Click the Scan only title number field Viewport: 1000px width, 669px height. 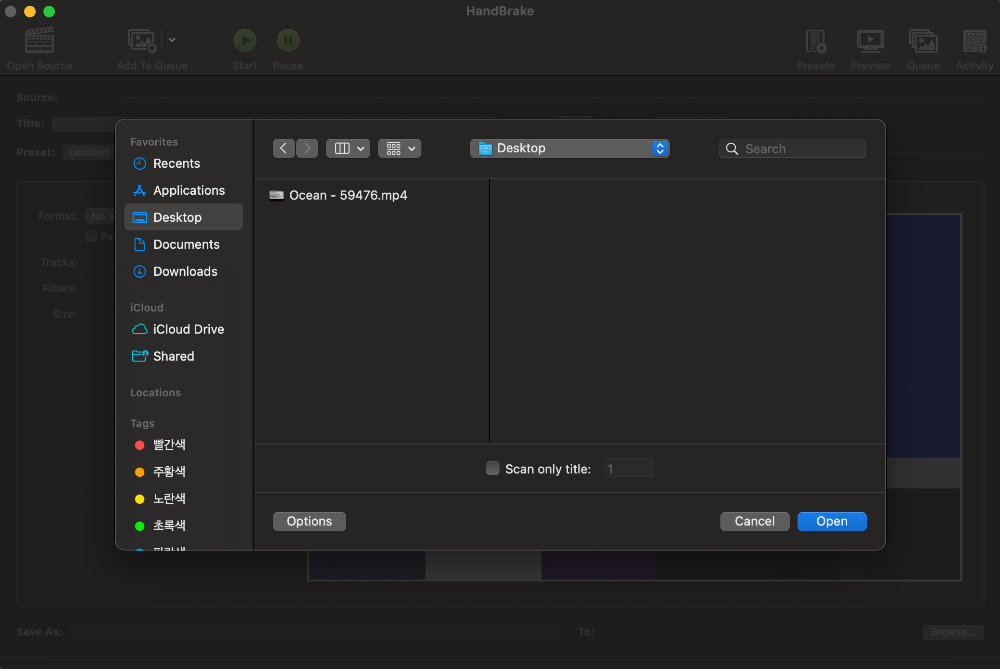pyautogui.click(x=628, y=468)
